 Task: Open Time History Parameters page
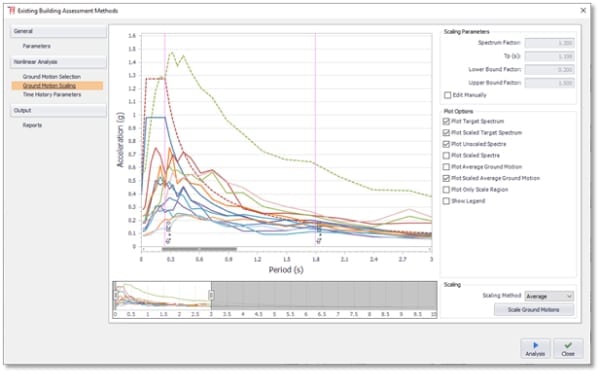pos(52,95)
